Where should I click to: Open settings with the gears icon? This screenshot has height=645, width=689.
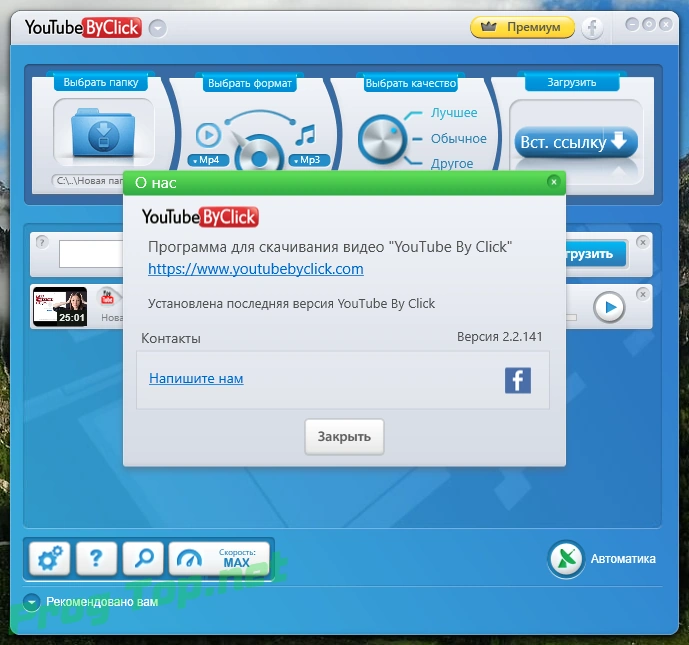(x=50, y=558)
